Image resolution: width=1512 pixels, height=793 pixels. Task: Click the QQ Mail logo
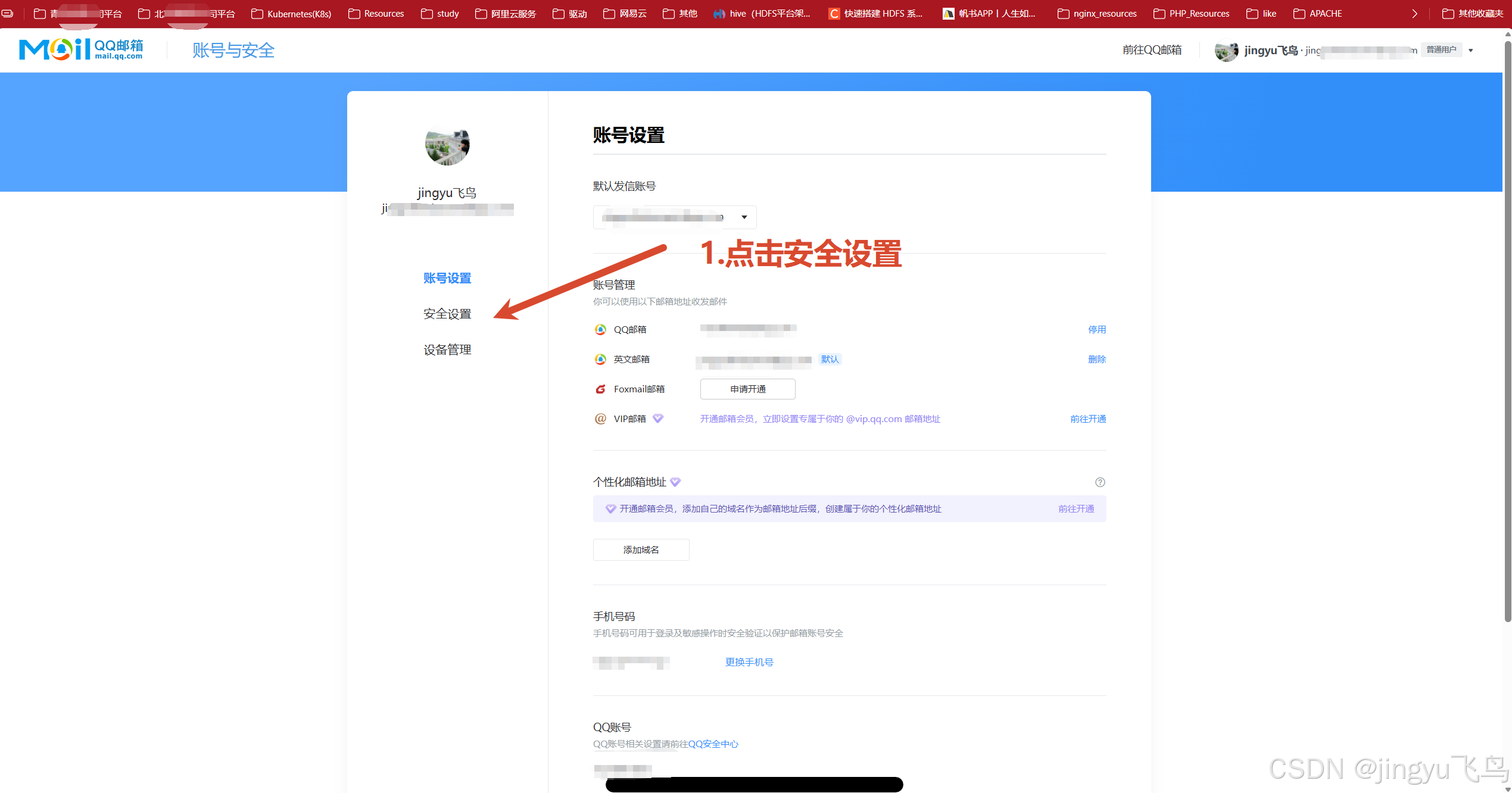click(81, 49)
